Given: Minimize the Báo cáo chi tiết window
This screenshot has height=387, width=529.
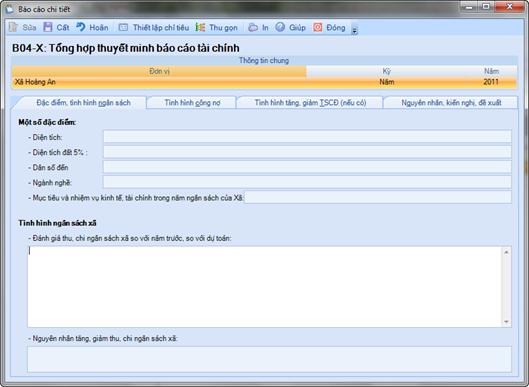Looking at the screenshot, I should (469, 6).
